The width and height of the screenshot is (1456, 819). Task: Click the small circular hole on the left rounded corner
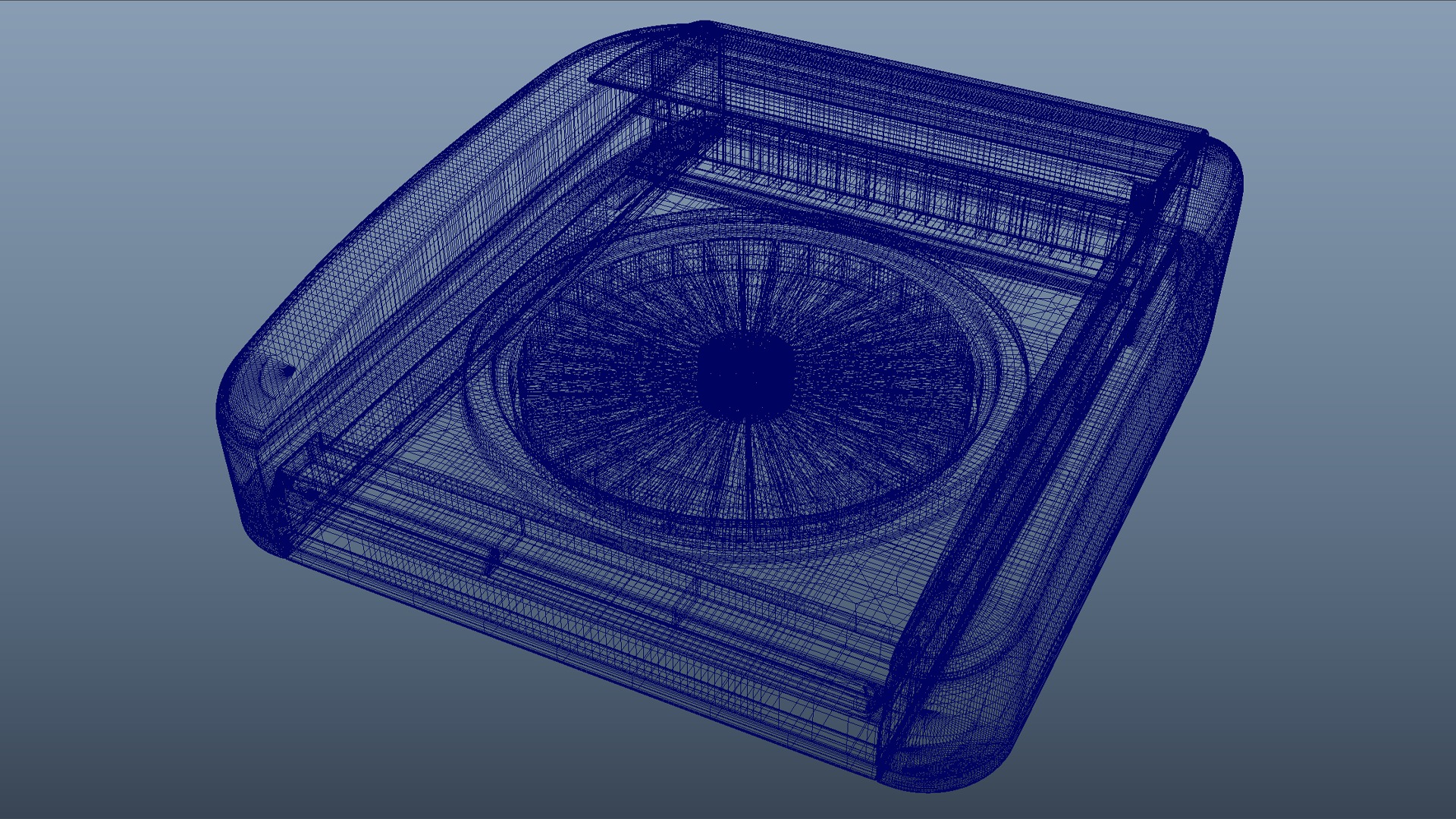287,372
